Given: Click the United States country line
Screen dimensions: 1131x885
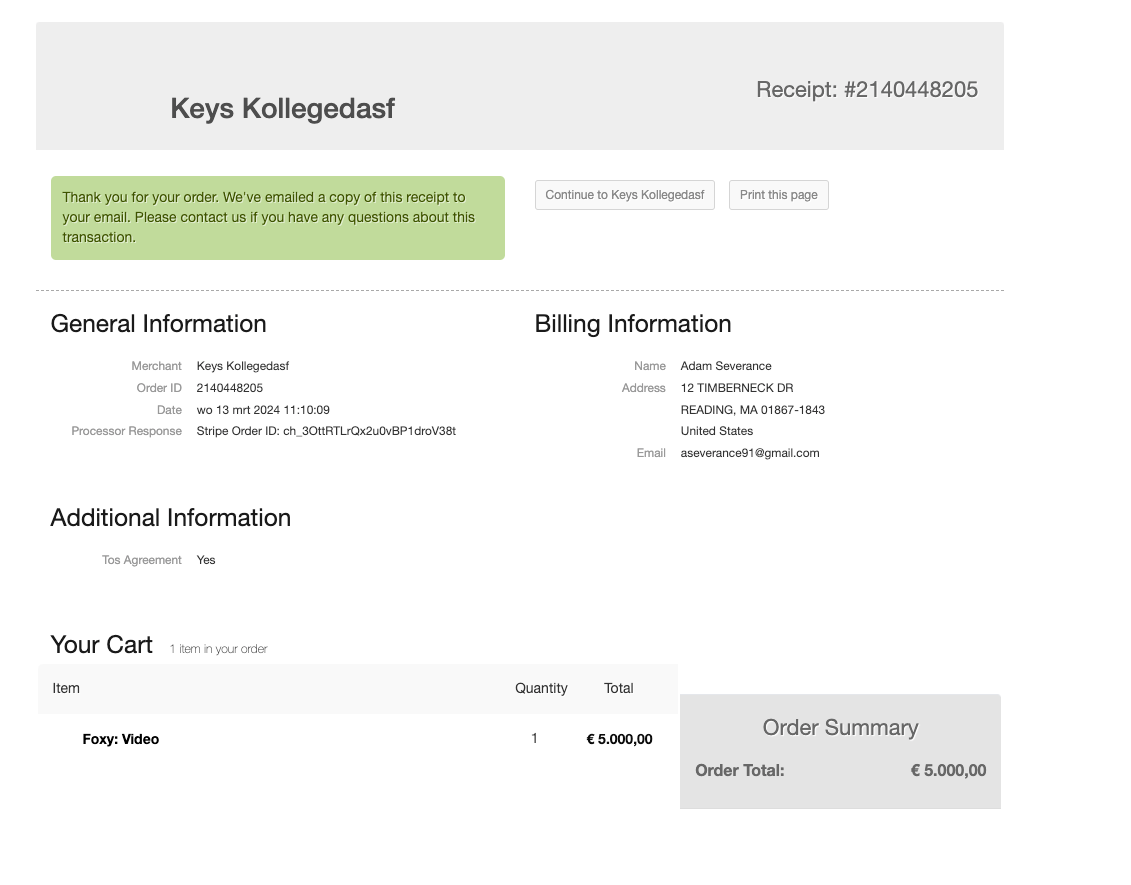Looking at the screenshot, I should click(x=716, y=431).
